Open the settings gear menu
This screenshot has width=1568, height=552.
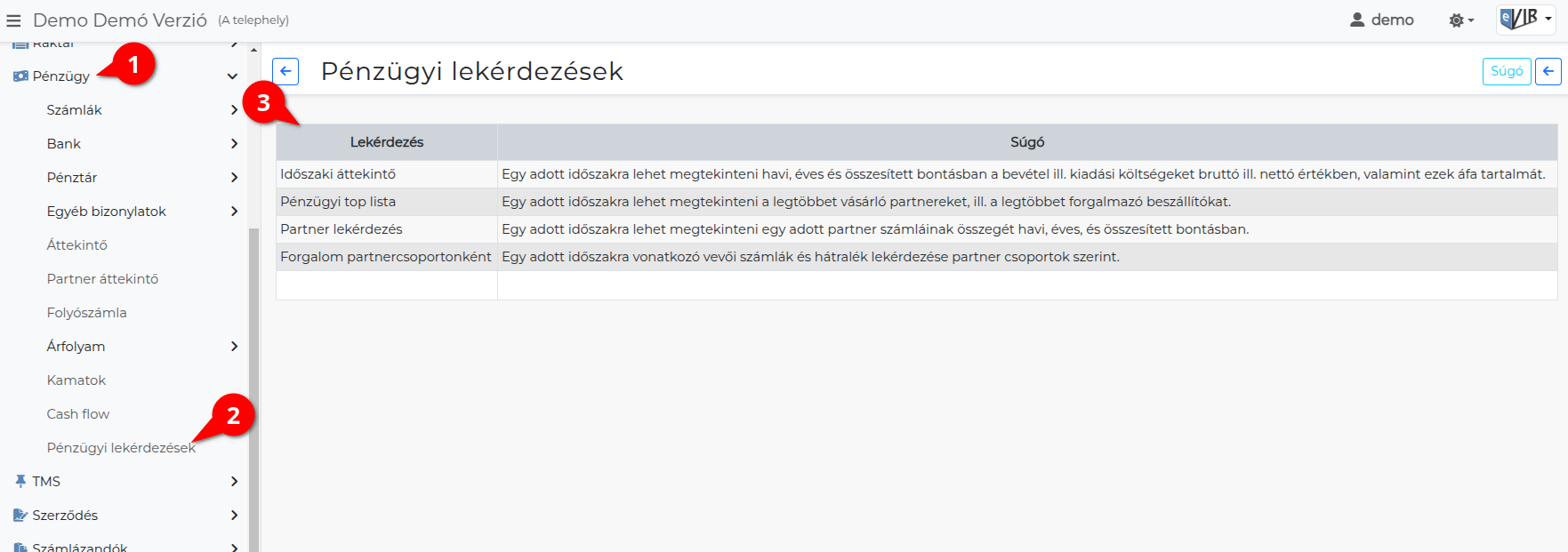coord(1460,20)
